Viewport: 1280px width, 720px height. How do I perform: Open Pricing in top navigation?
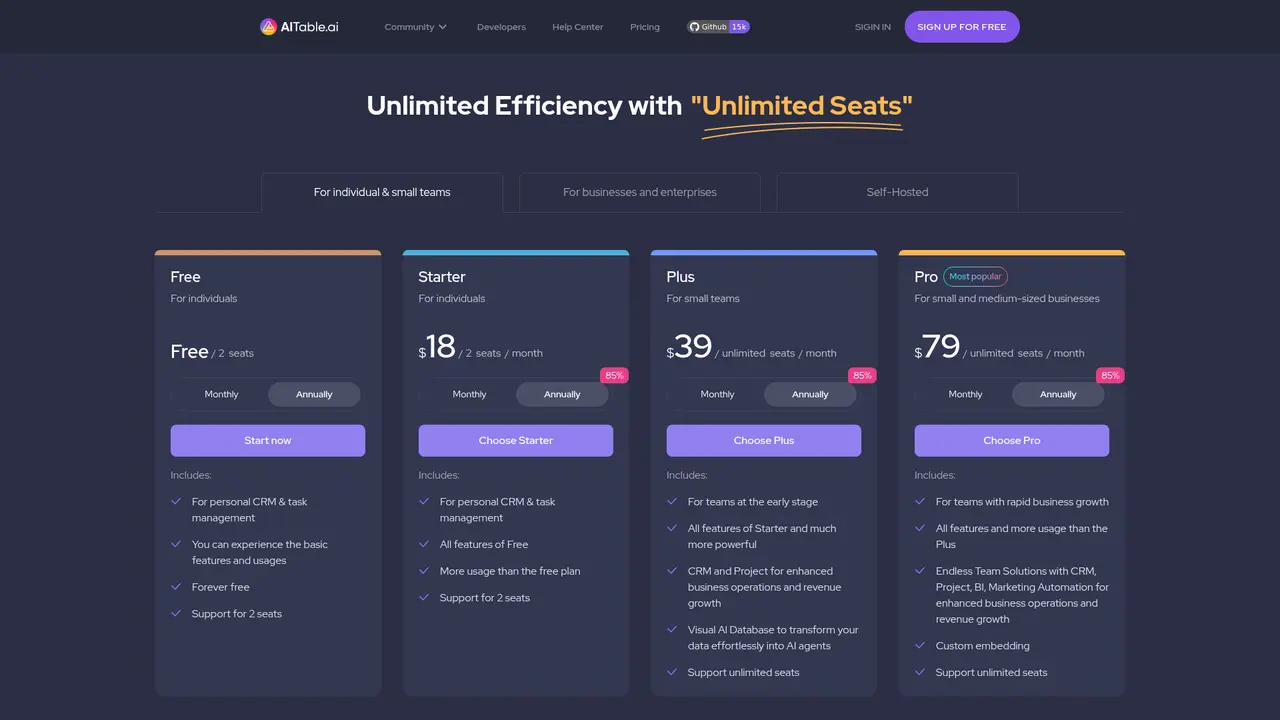645,27
